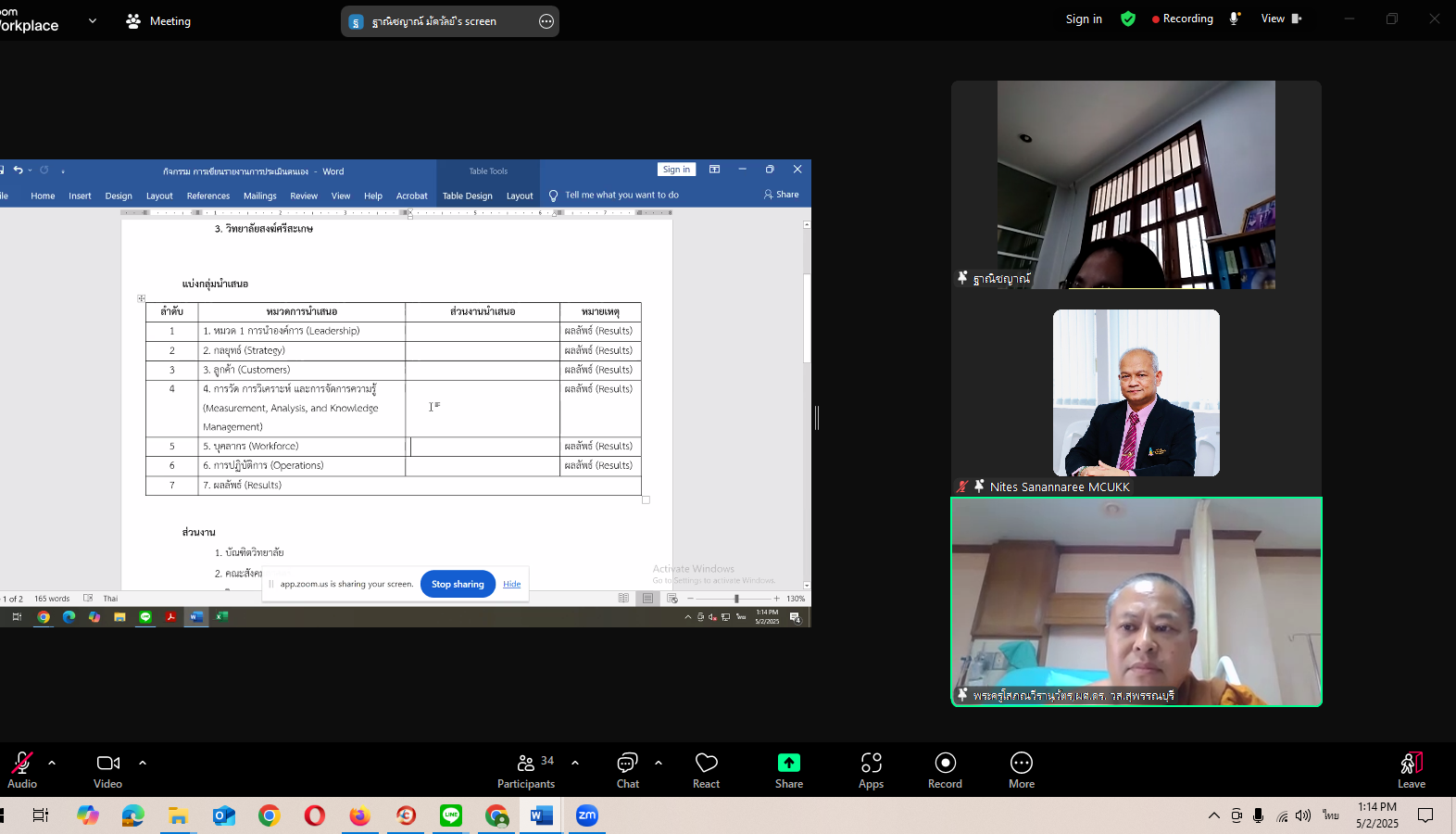Open the Zoom Workplace dropdown chevron
The width and height of the screenshot is (1456, 834).
[x=93, y=20]
